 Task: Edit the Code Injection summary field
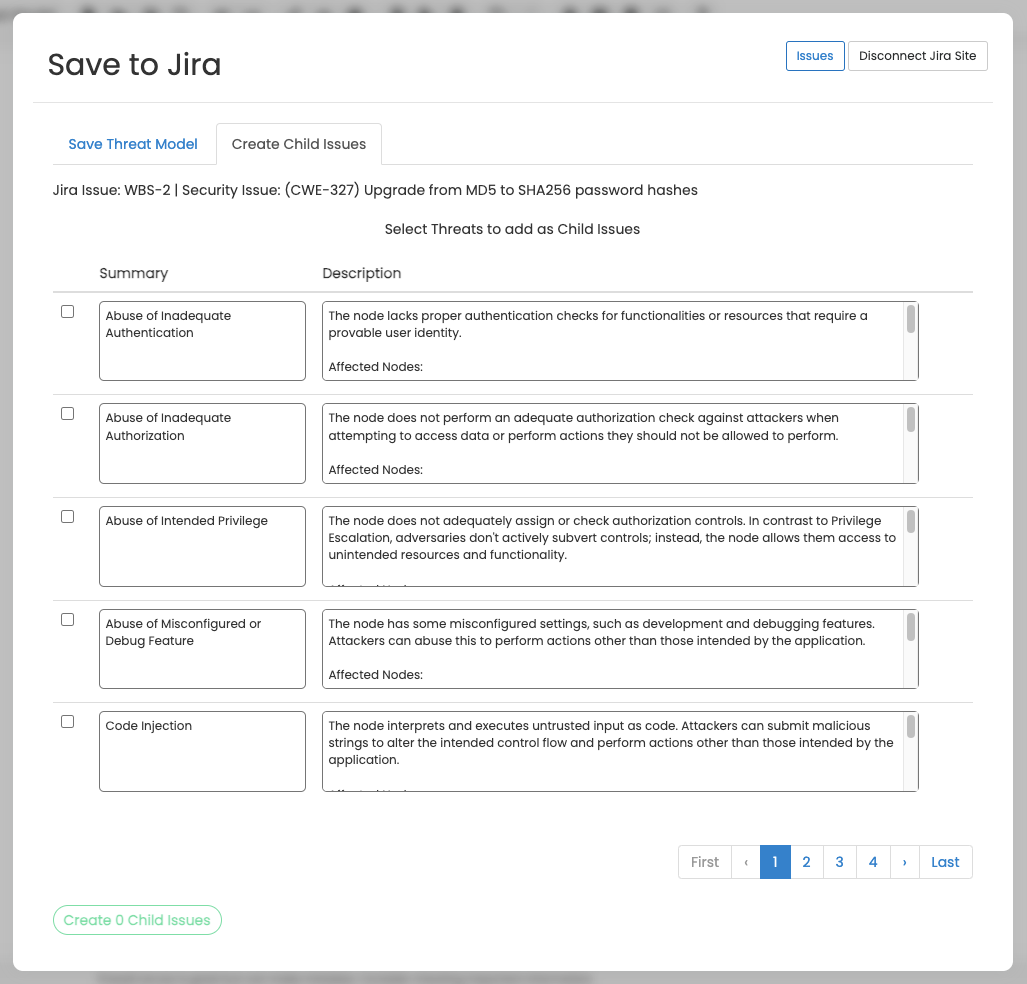(202, 751)
